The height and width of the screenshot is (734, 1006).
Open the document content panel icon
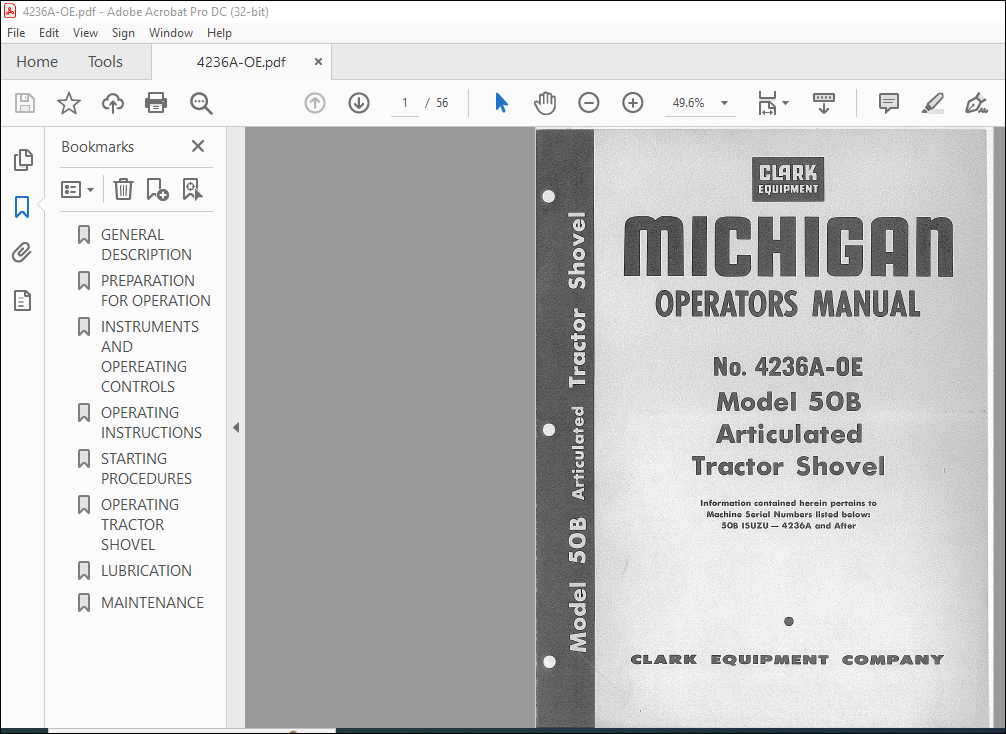22,300
